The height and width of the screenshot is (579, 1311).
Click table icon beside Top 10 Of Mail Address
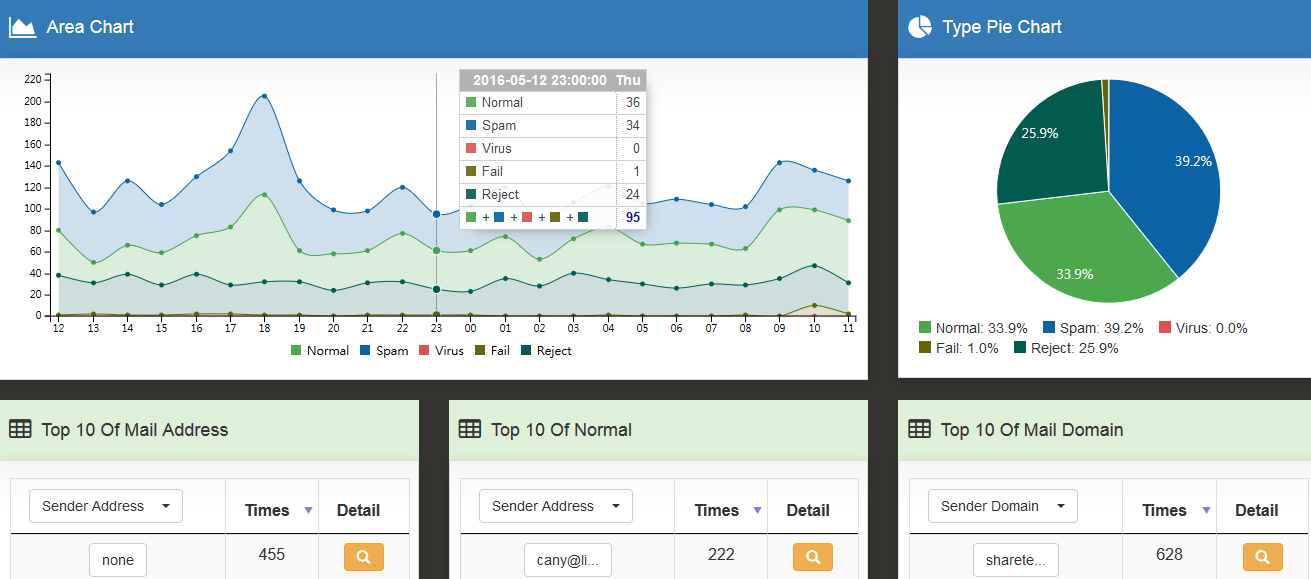[20, 429]
